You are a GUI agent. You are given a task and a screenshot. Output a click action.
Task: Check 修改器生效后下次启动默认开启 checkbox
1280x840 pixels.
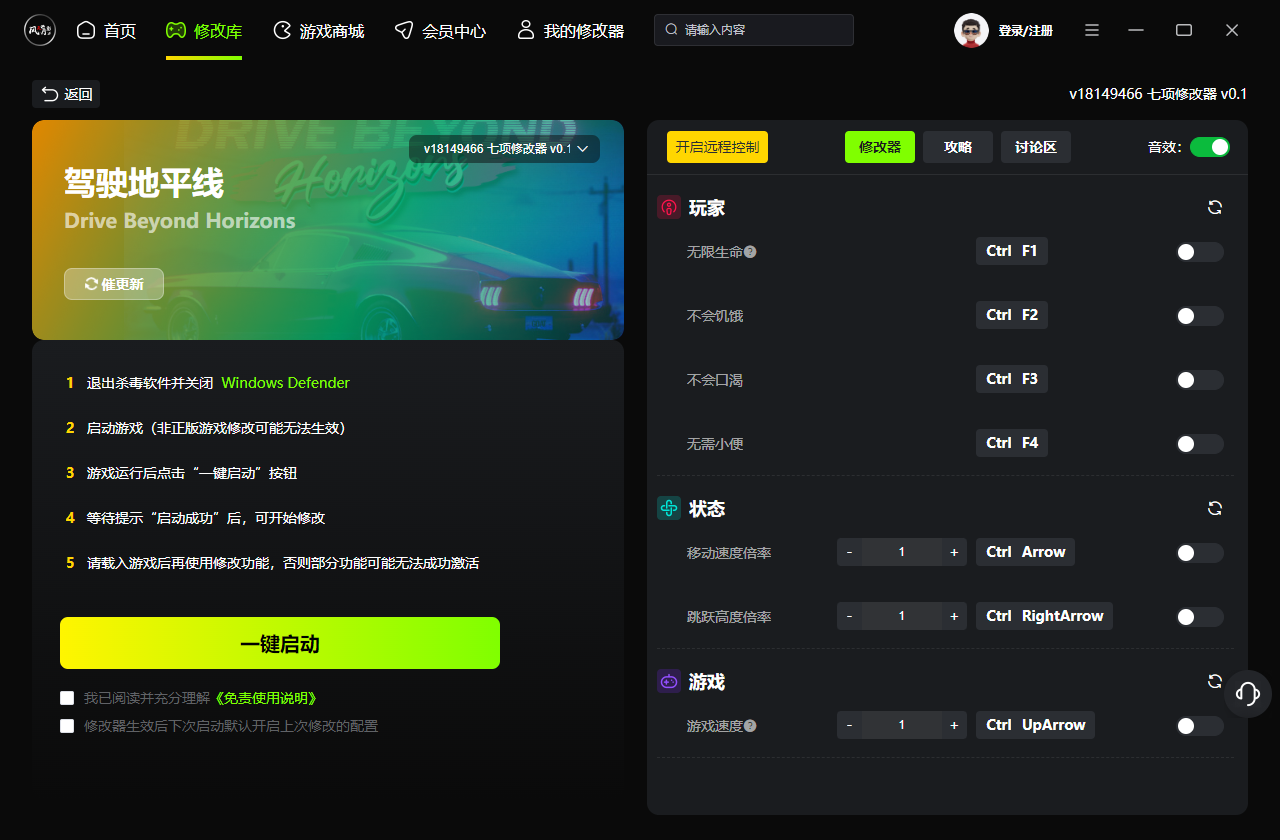coord(67,726)
